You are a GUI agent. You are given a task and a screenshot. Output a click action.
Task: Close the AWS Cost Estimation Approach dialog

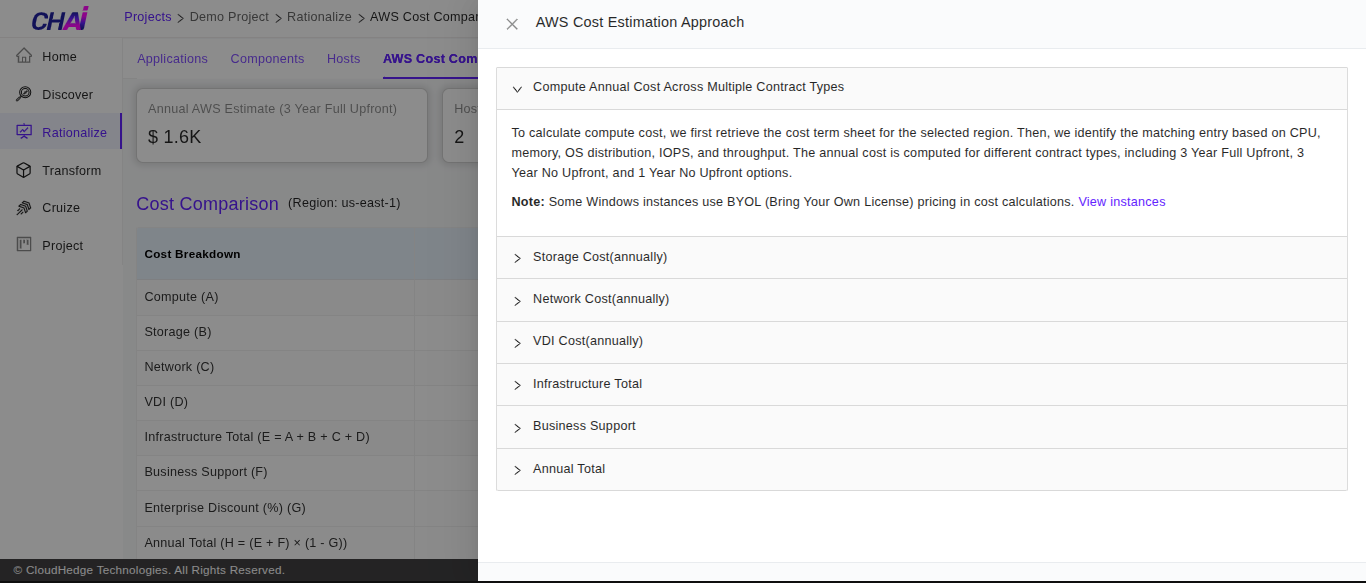click(512, 23)
